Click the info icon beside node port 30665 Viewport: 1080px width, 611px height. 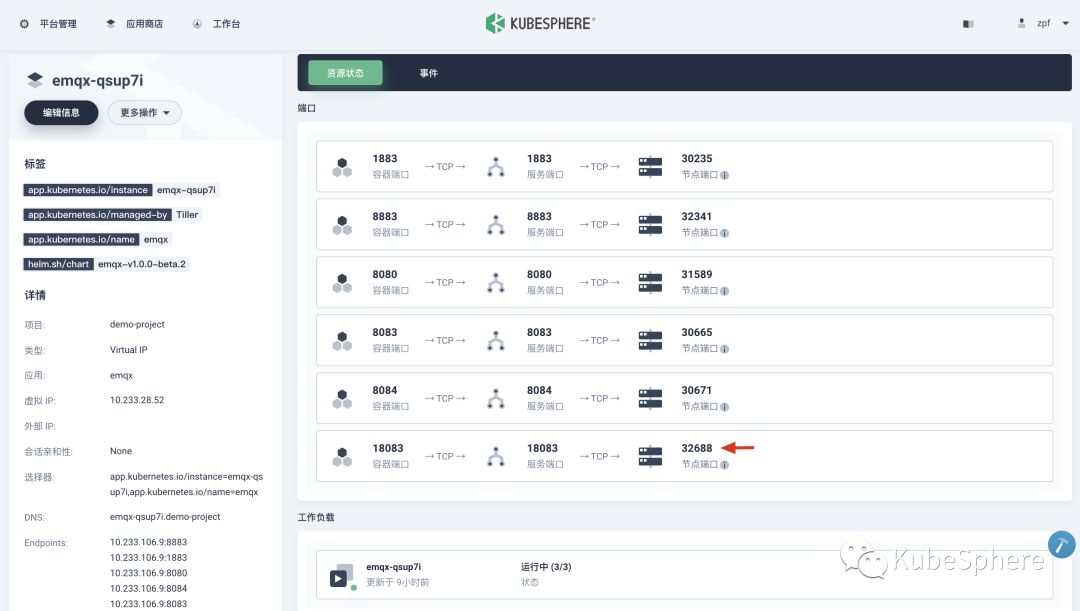(x=725, y=349)
